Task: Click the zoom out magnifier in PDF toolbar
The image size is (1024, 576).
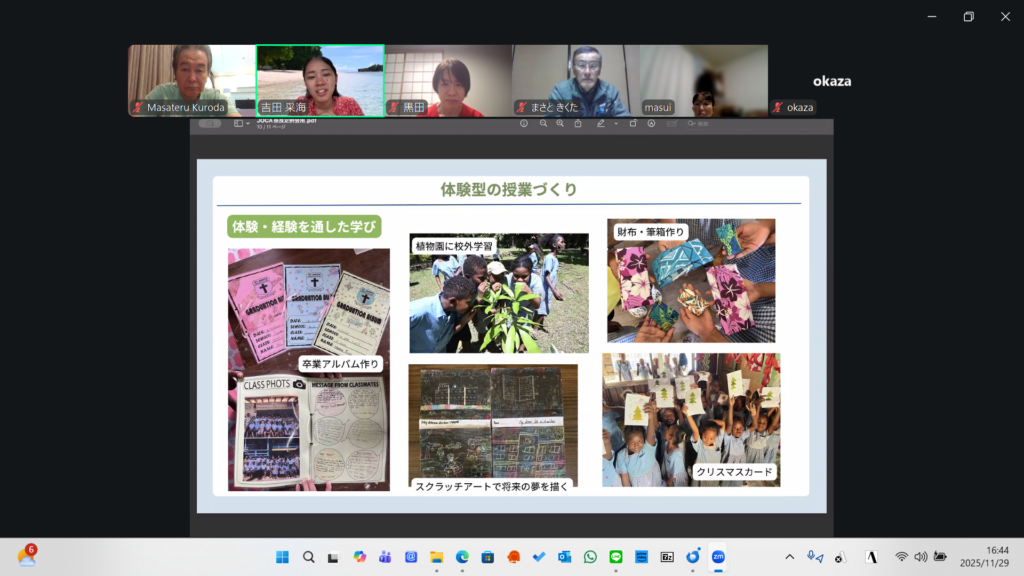Action: tap(543, 124)
